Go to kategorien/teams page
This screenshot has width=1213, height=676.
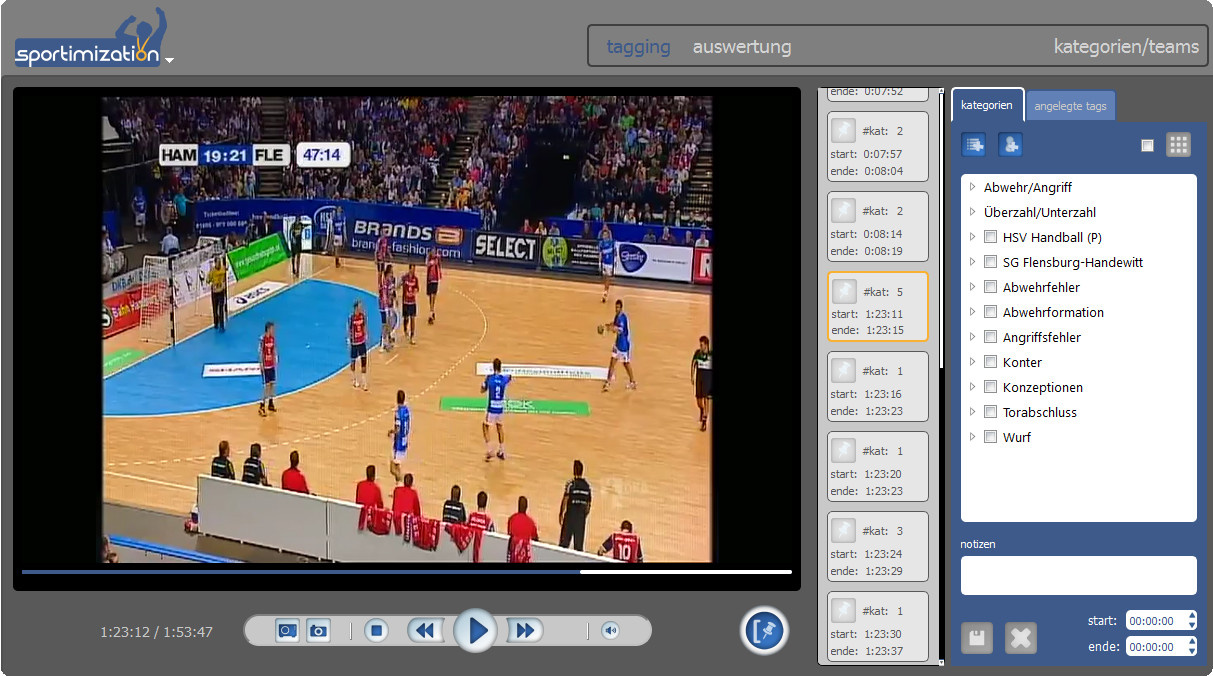(x=1126, y=47)
